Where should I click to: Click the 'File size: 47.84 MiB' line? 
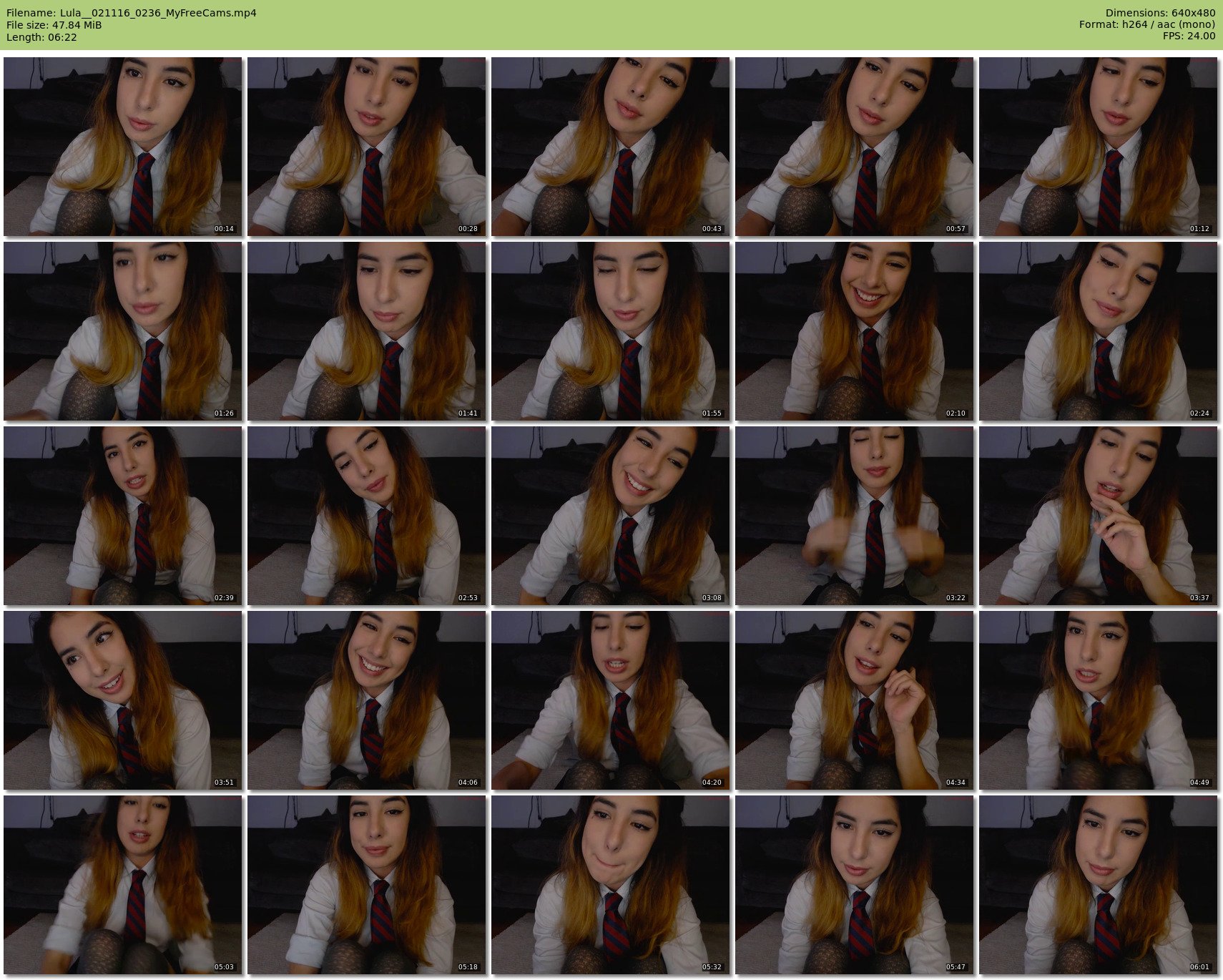pos(54,25)
